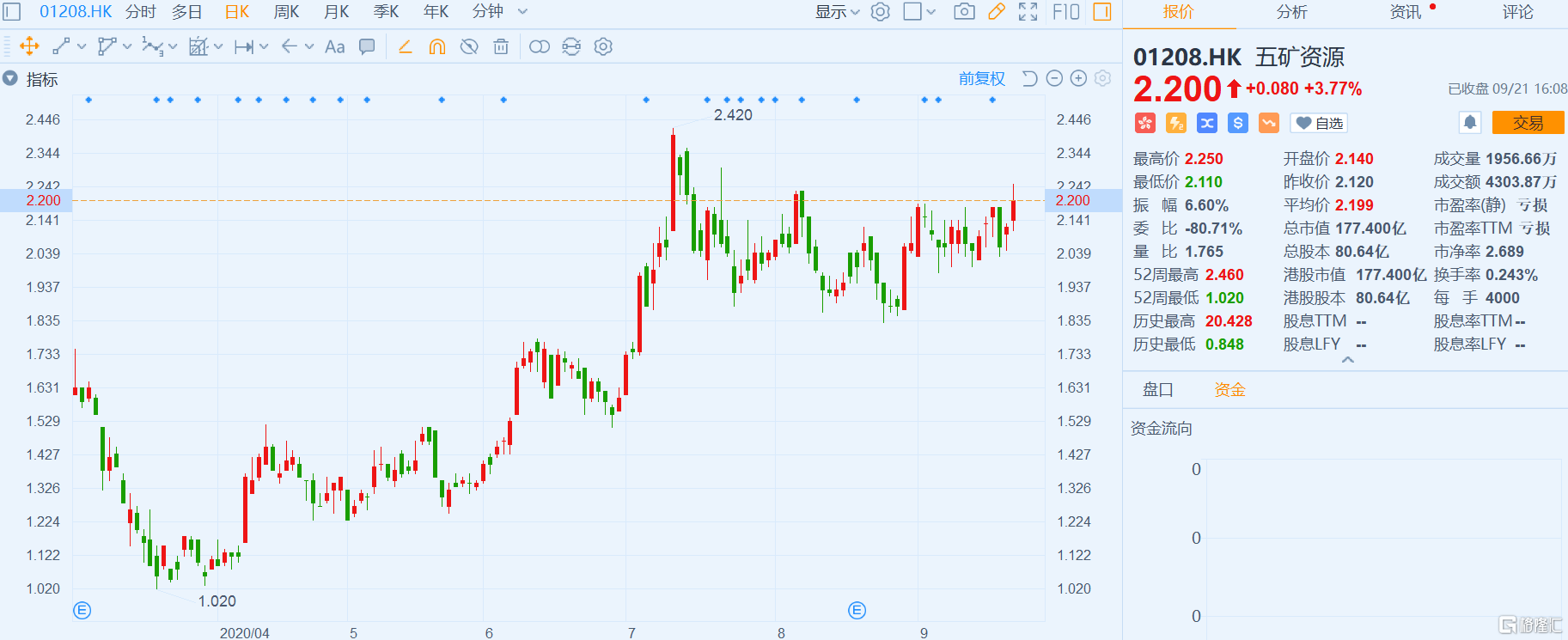This screenshot has height=640, width=1568.
Task: Open the 评论 comments tab
Action: pyautogui.click(x=1517, y=12)
